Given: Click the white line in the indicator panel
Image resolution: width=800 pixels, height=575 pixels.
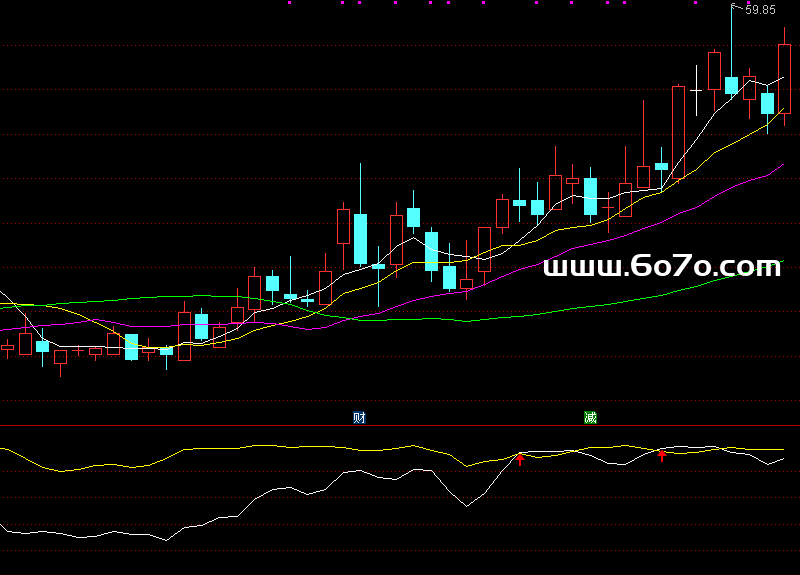Looking at the screenshot, I should point(300,490).
